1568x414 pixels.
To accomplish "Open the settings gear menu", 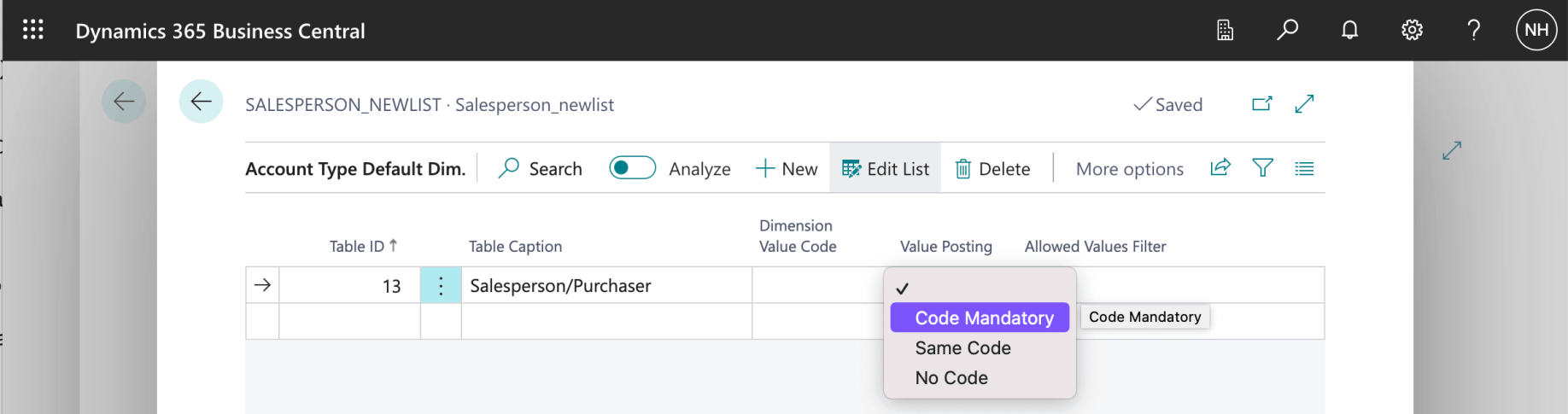I will pyautogui.click(x=1412, y=31).
